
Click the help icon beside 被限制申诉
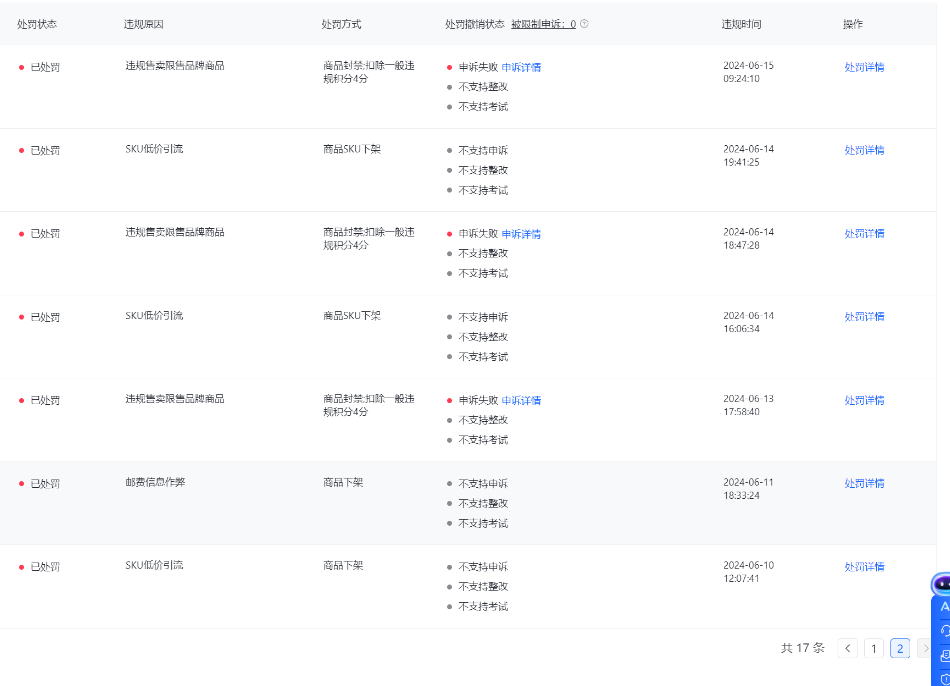pos(584,24)
